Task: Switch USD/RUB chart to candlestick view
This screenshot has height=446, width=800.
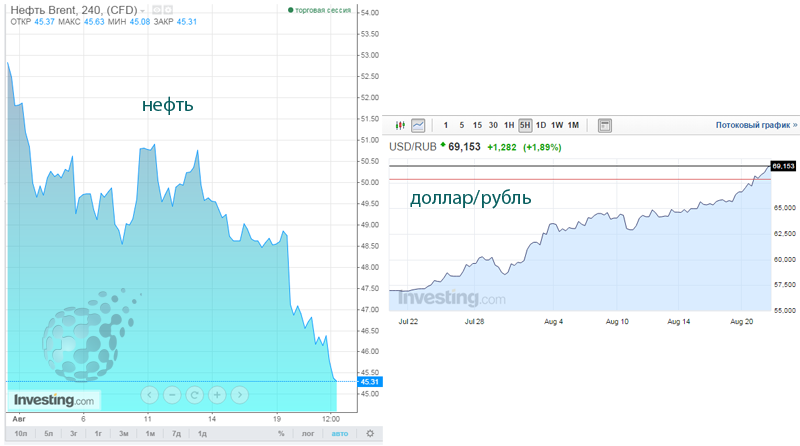Action: (400, 125)
